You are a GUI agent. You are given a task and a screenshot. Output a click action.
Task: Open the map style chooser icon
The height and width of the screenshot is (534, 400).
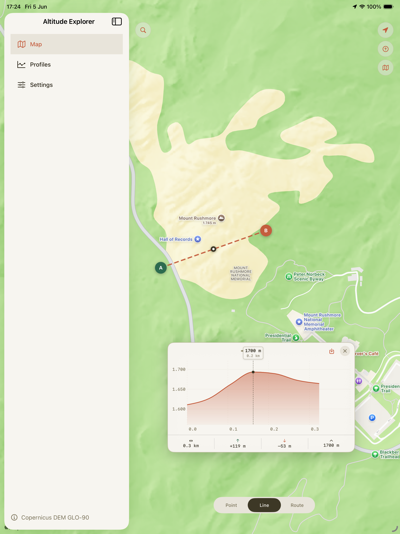point(385,68)
